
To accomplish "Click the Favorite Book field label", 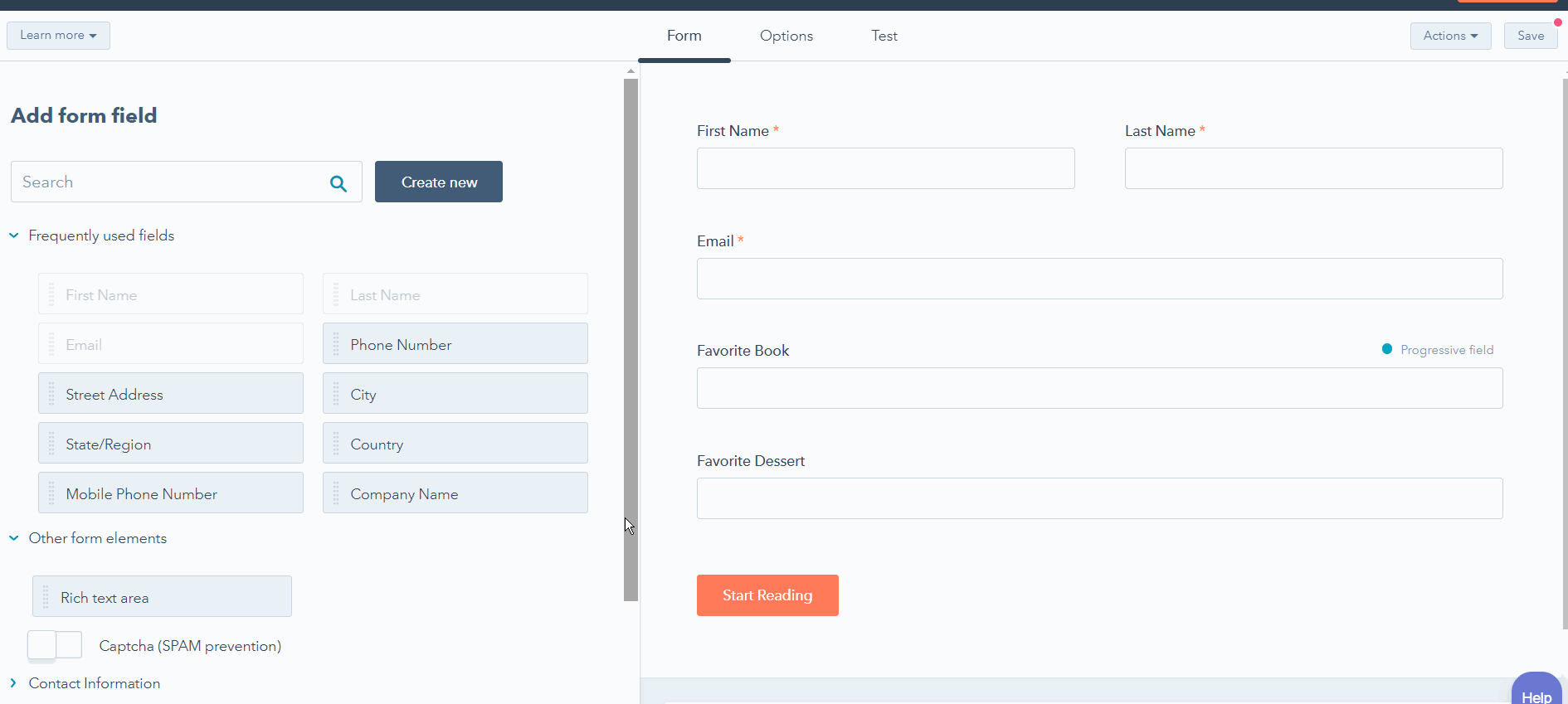I will click(x=743, y=351).
